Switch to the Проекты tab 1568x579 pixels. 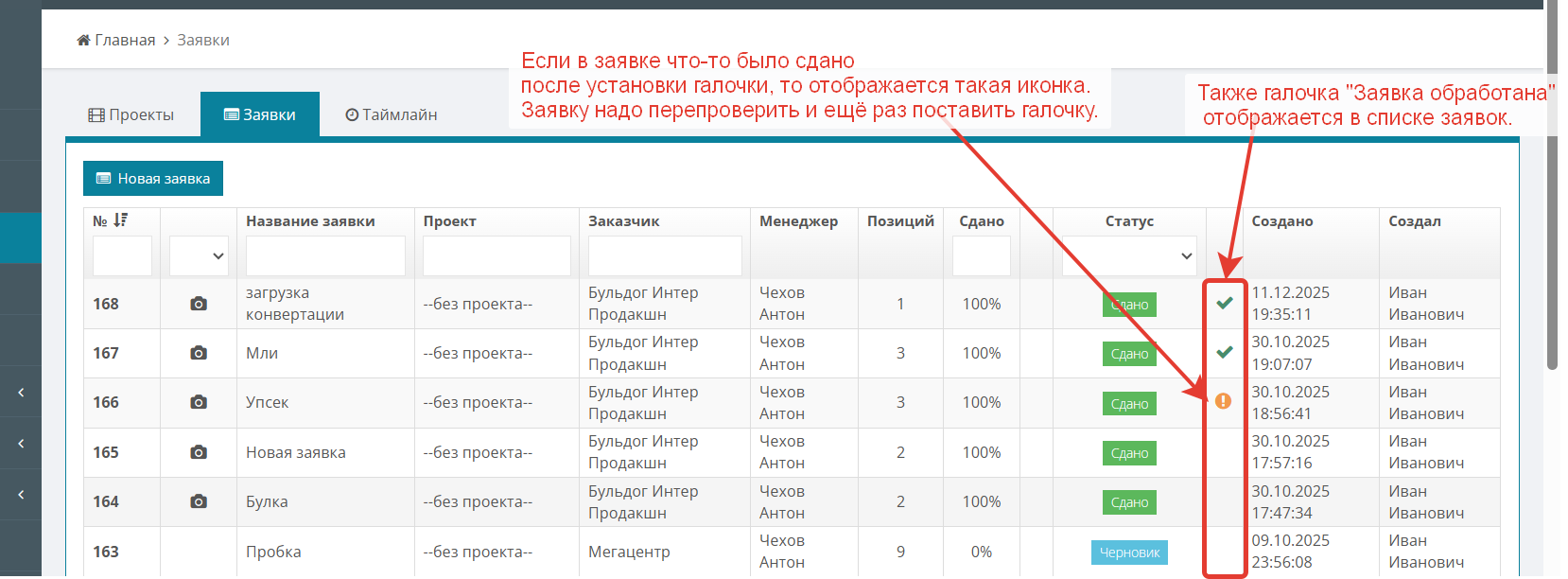[131, 114]
